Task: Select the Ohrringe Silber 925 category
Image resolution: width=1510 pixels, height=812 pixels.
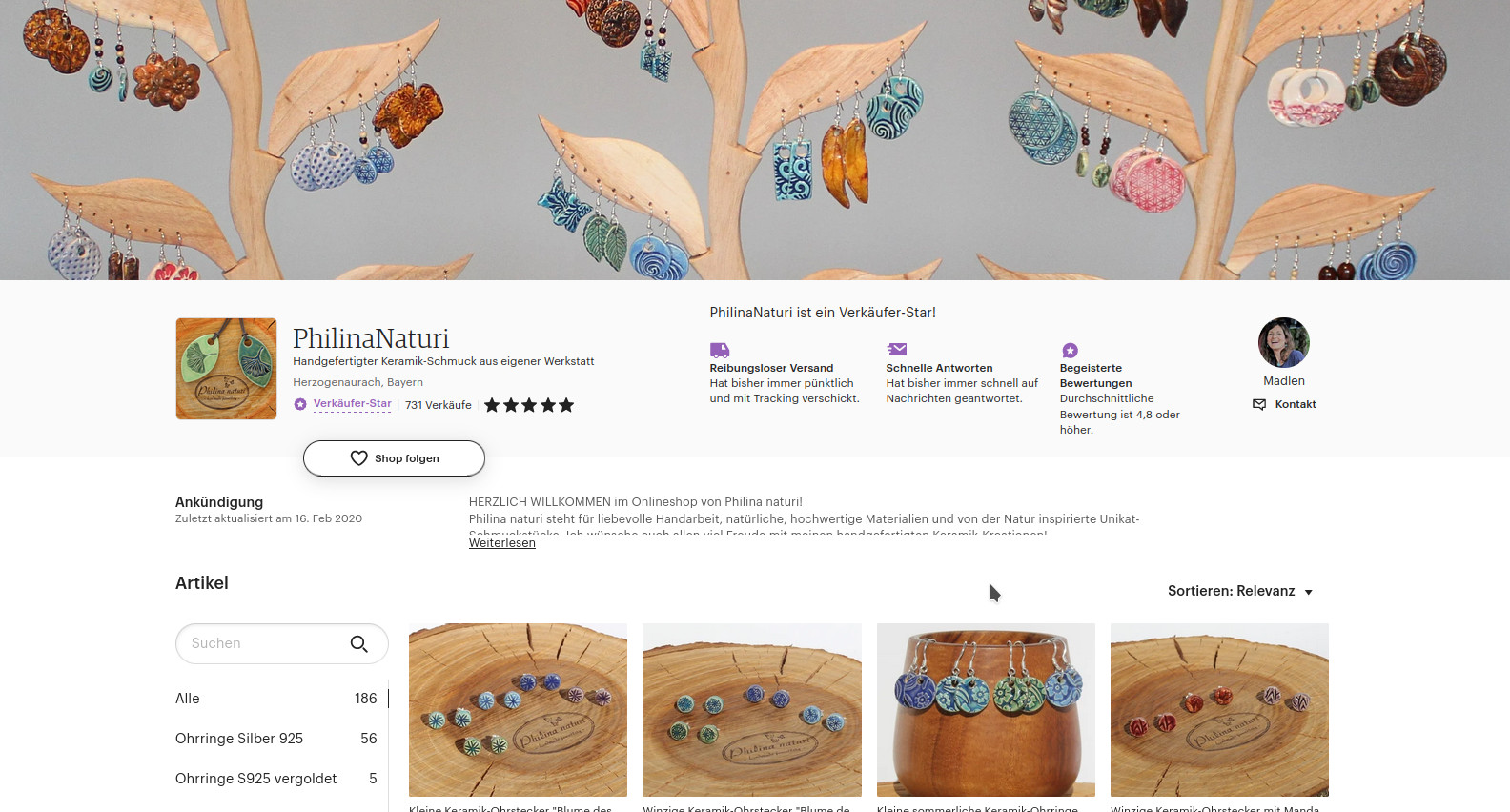Action: click(276, 739)
